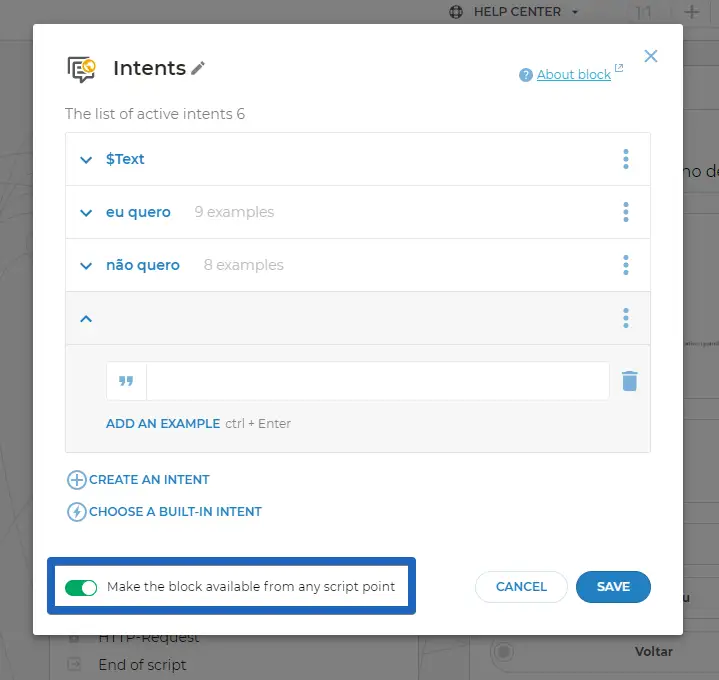Collapse the open unnamed intent
This screenshot has height=680, width=719.
(86, 318)
